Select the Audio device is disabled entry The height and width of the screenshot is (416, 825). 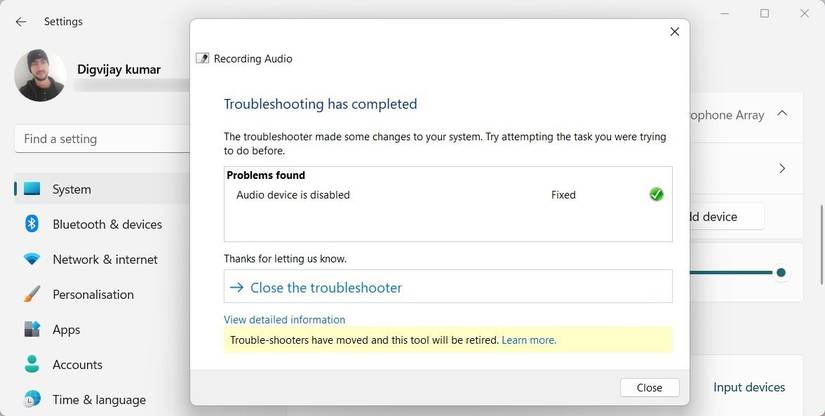pyautogui.click(x=293, y=195)
